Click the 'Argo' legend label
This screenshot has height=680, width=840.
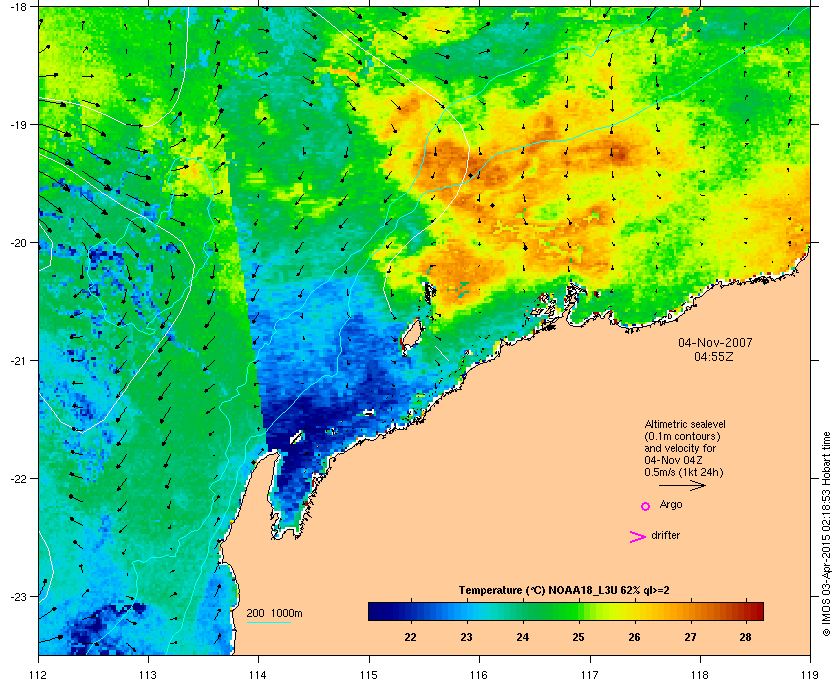pyautogui.click(x=671, y=505)
